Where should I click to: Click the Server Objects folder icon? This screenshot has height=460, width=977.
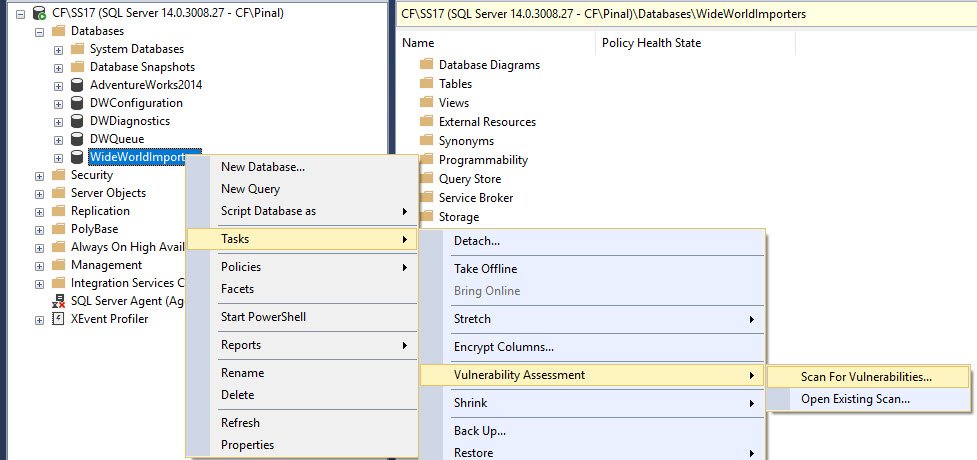pos(58,193)
